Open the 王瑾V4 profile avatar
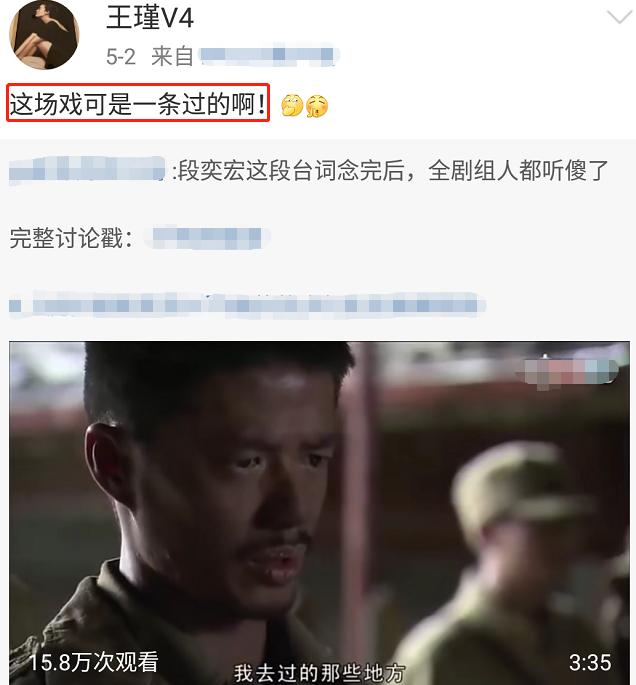Image resolution: width=636 pixels, height=685 pixels. click(44, 35)
